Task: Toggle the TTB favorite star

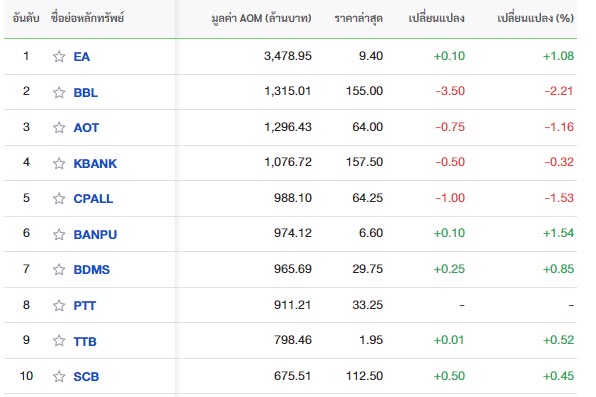Action: [x=59, y=340]
